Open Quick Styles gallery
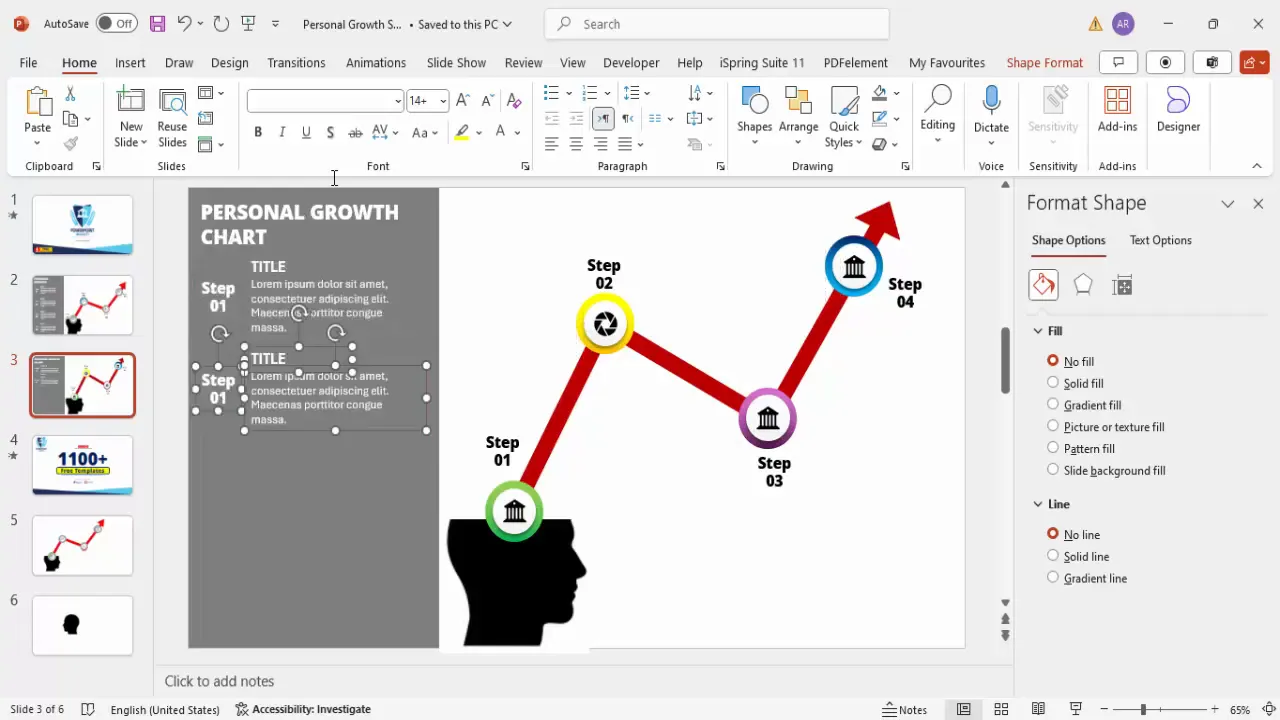Image resolution: width=1280 pixels, height=720 pixels. 844,117
